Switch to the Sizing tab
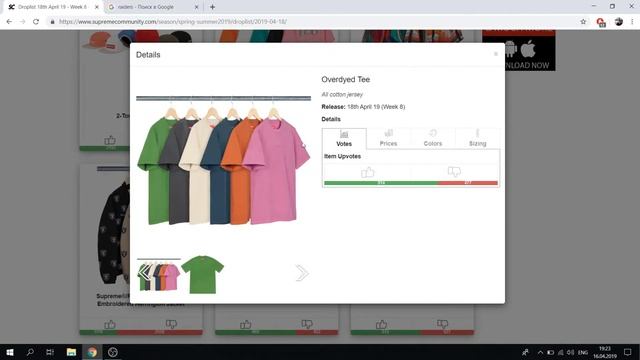Image resolution: width=640 pixels, height=360 pixels. tap(477, 139)
